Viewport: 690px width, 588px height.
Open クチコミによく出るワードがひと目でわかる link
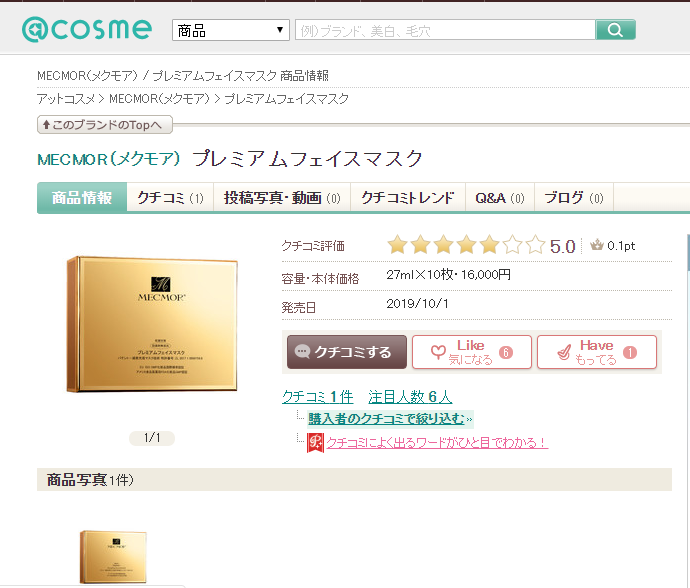[437, 442]
